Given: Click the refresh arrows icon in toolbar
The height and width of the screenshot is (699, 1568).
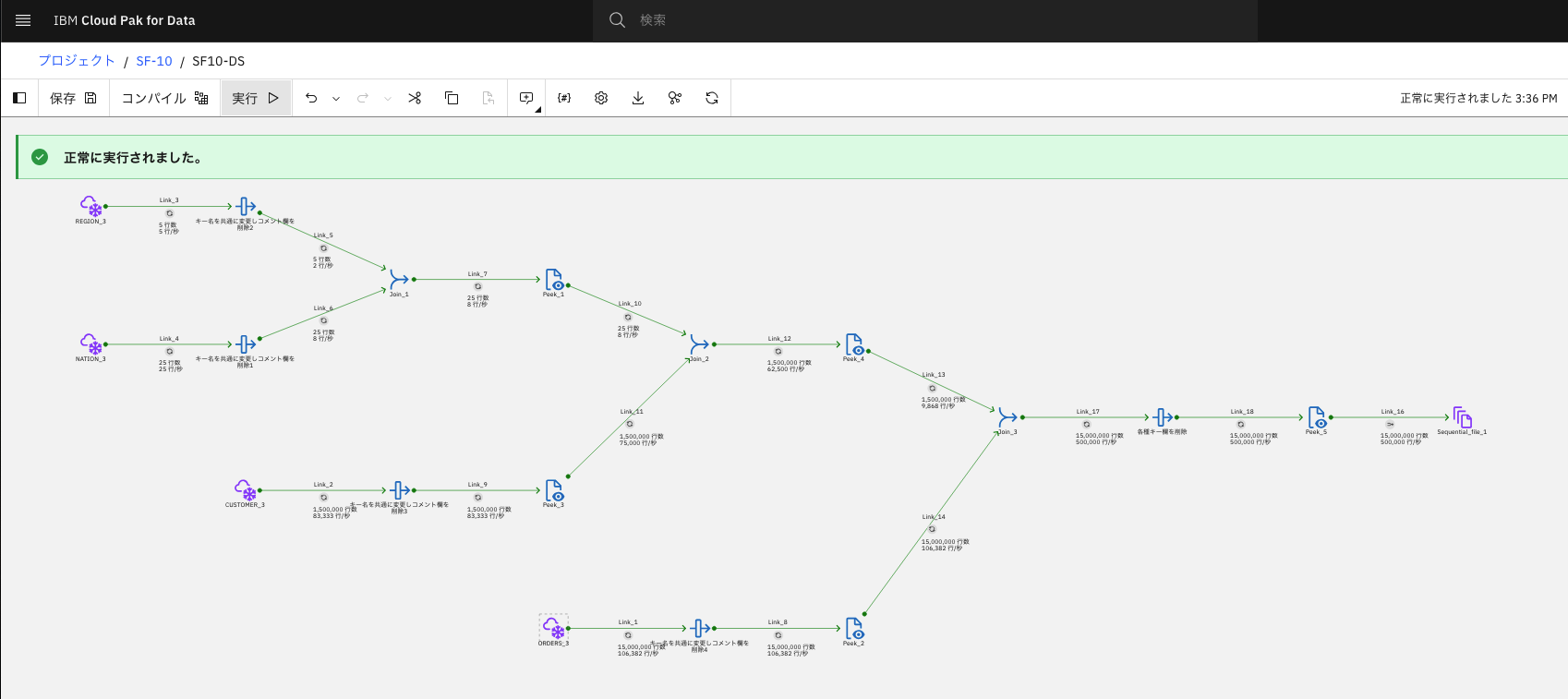Looking at the screenshot, I should coord(712,98).
